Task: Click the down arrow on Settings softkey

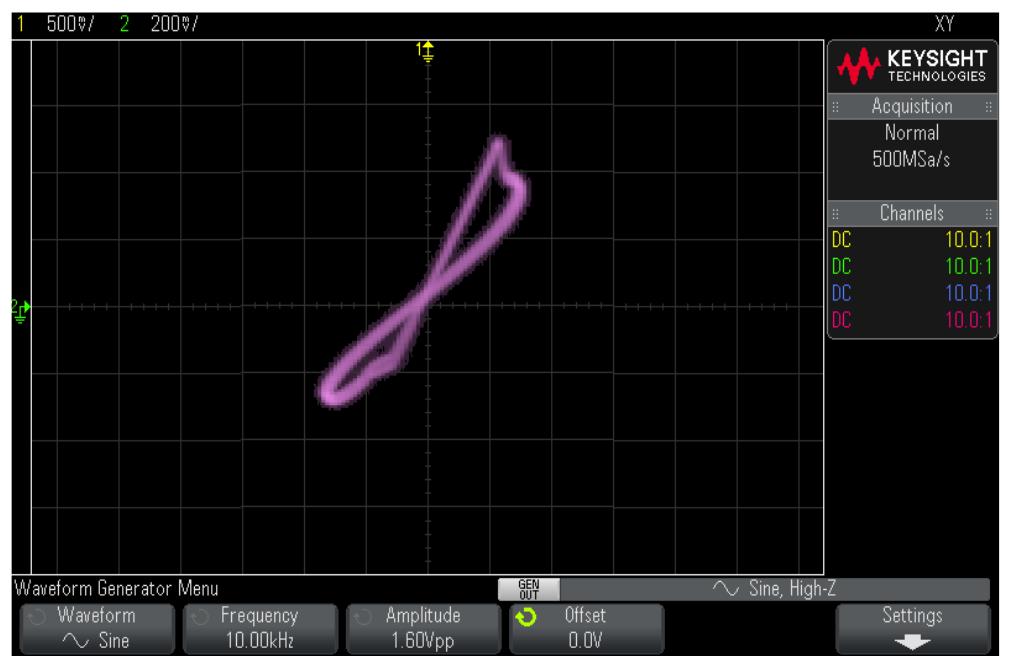Action: pos(912,642)
